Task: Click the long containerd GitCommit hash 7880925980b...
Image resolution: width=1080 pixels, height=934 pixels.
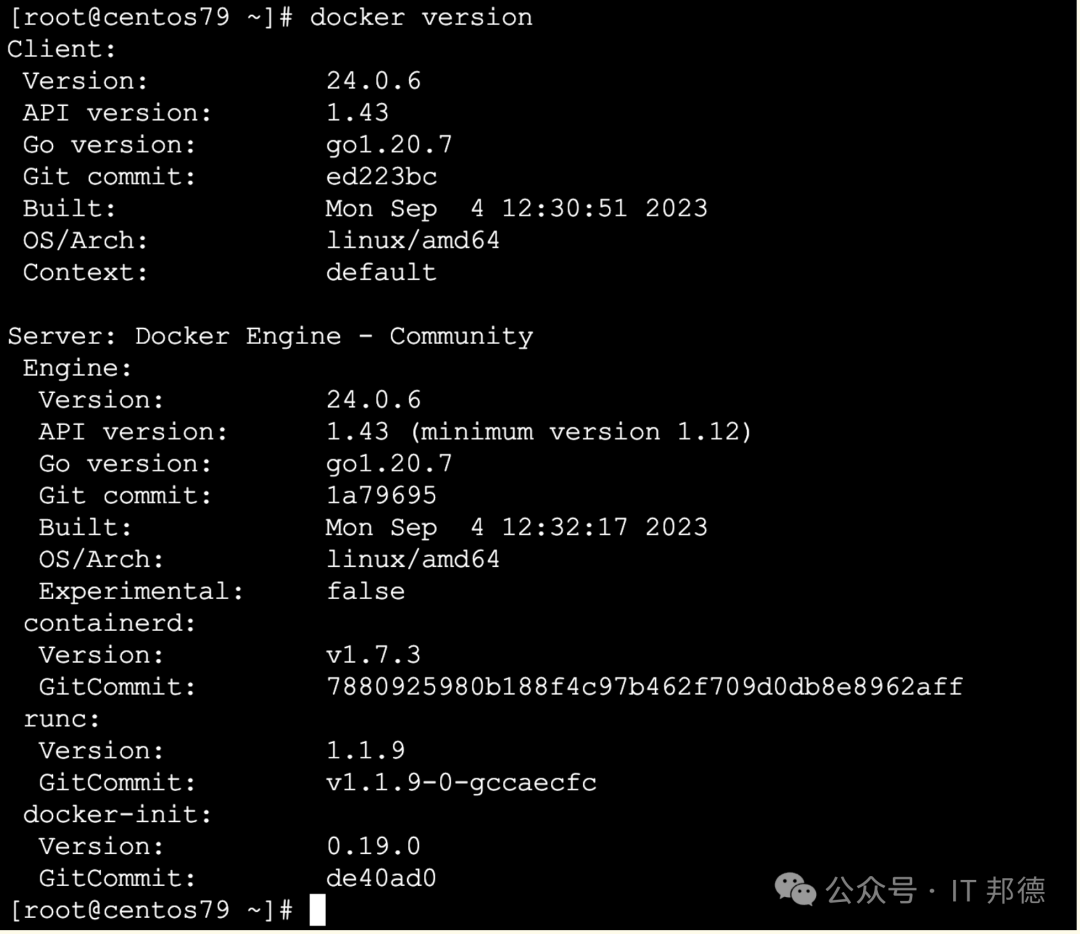Action: [644, 687]
